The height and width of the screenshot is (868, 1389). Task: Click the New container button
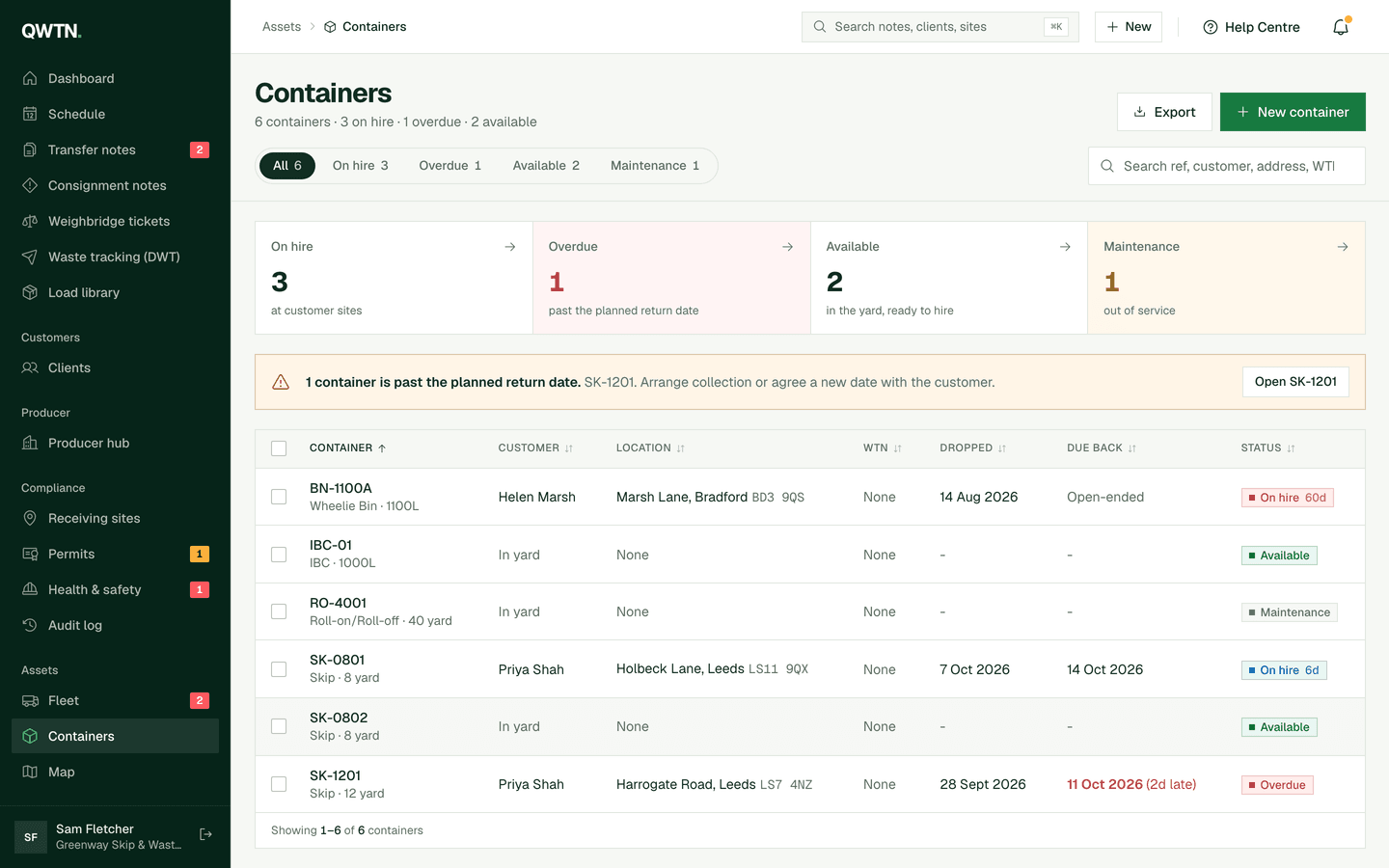click(x=1293, y=112)
